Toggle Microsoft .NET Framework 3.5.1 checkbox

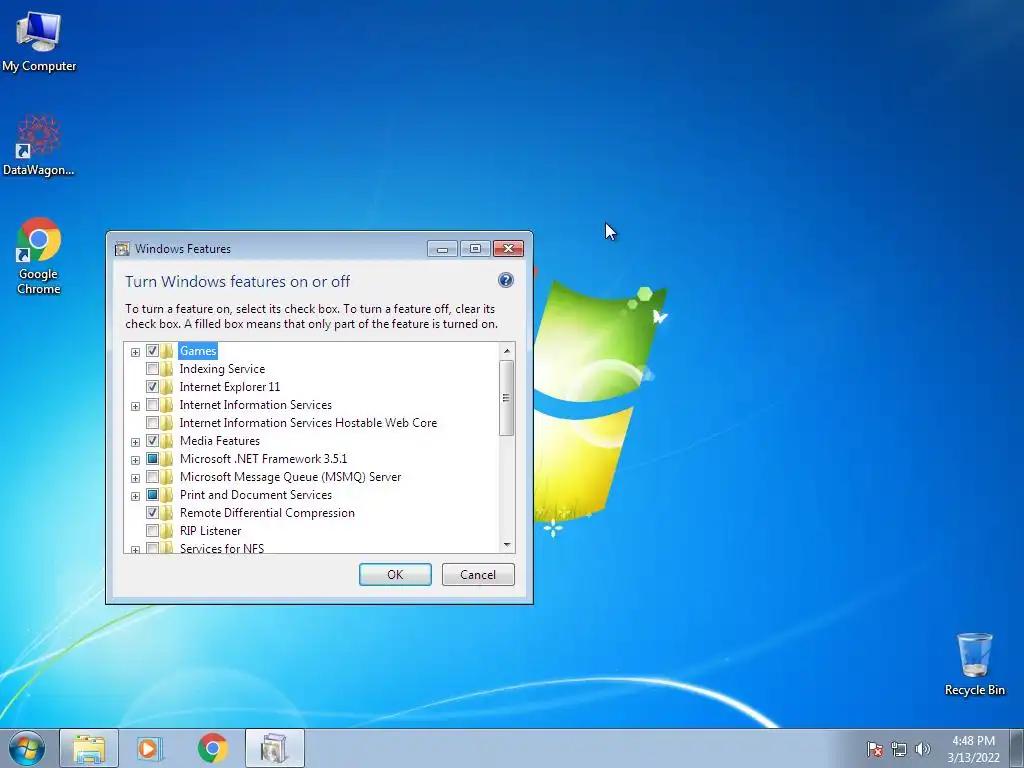pos(152,458)
